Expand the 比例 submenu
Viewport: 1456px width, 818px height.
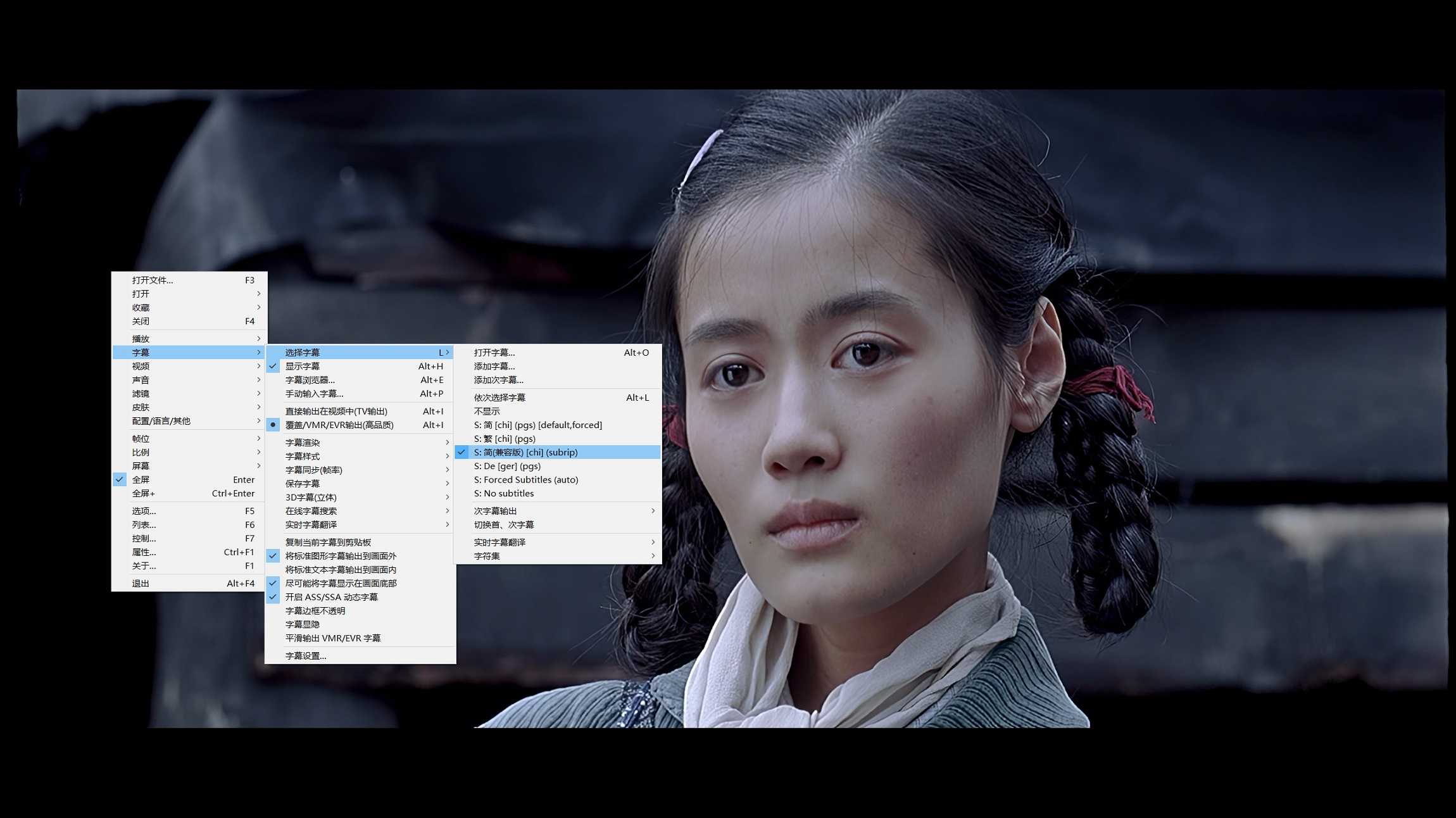coord(189,452)
